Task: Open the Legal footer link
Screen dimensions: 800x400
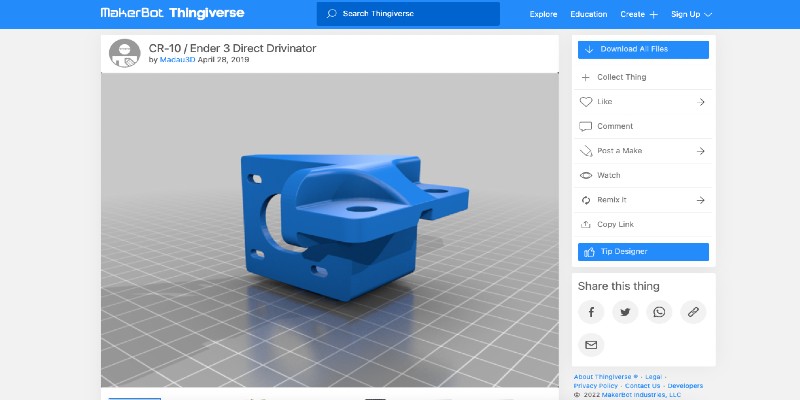Action: tap(654, 377)
